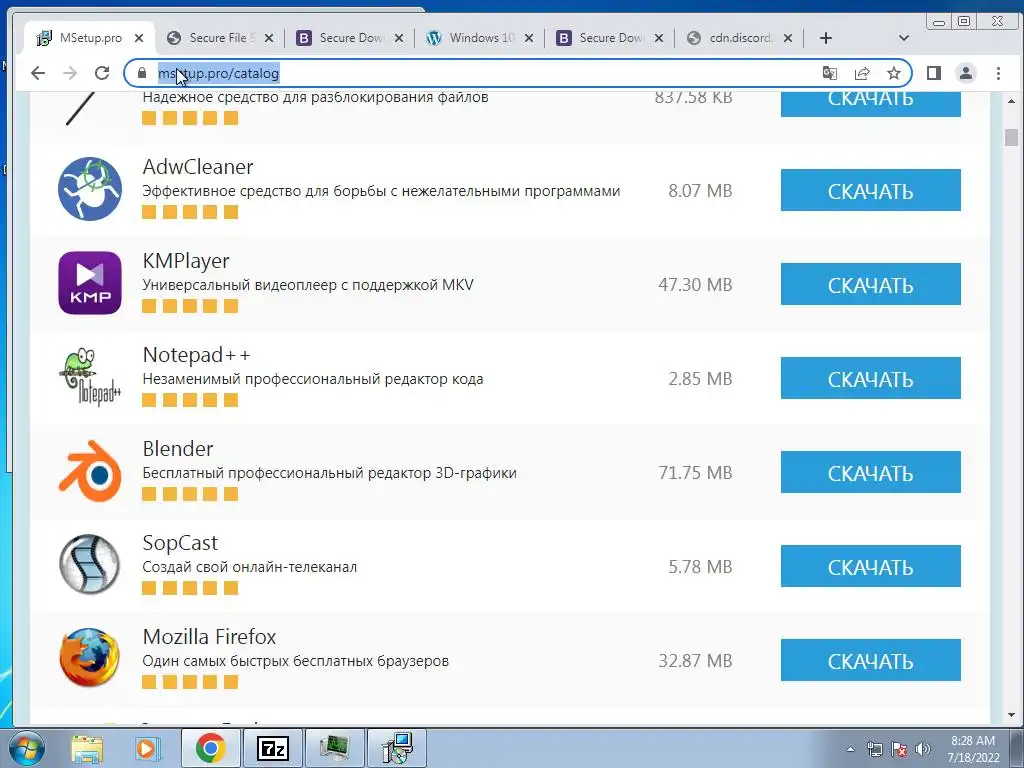Open Windows Explorer from the taskbar

point(87,748)
